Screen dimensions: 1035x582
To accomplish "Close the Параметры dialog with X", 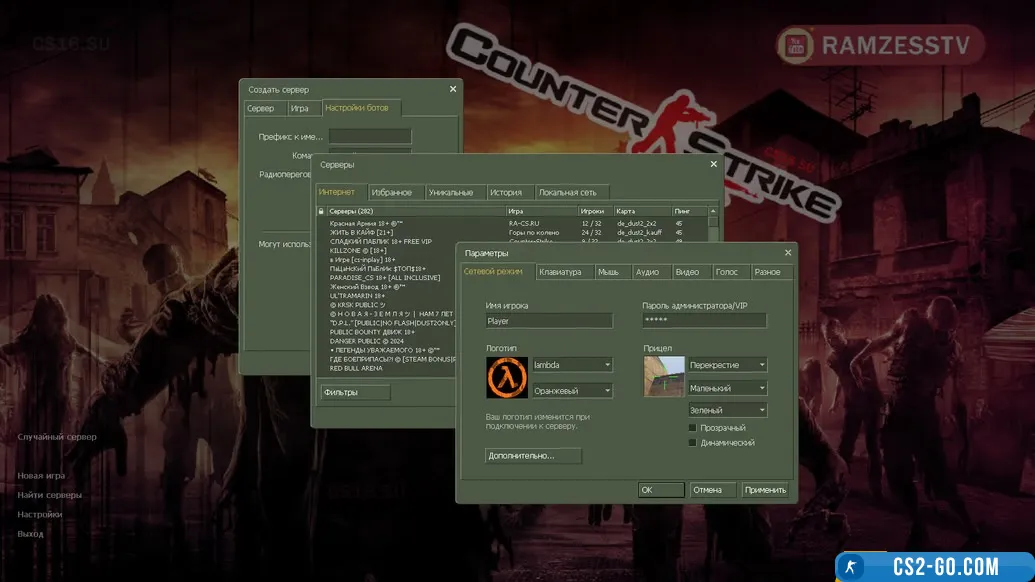I will pos(788,253).
